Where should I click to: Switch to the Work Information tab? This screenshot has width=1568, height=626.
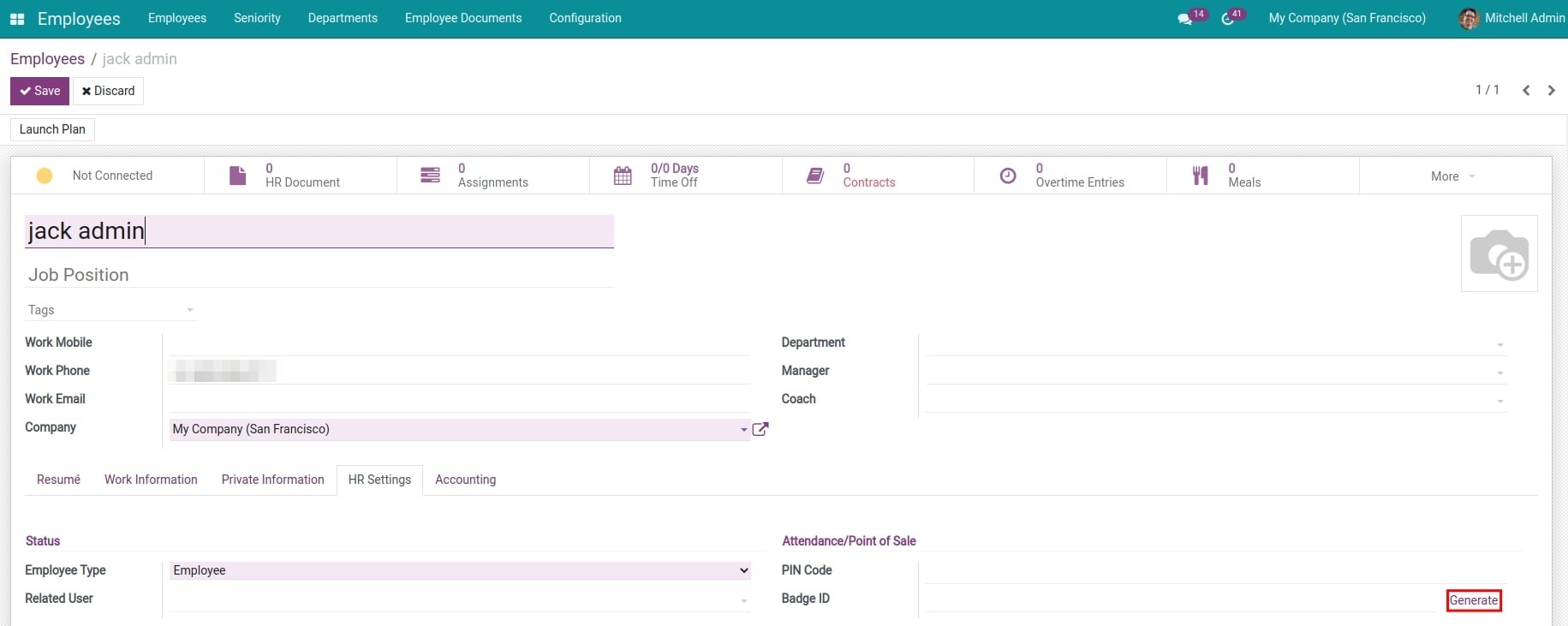(x=151, y=480)
